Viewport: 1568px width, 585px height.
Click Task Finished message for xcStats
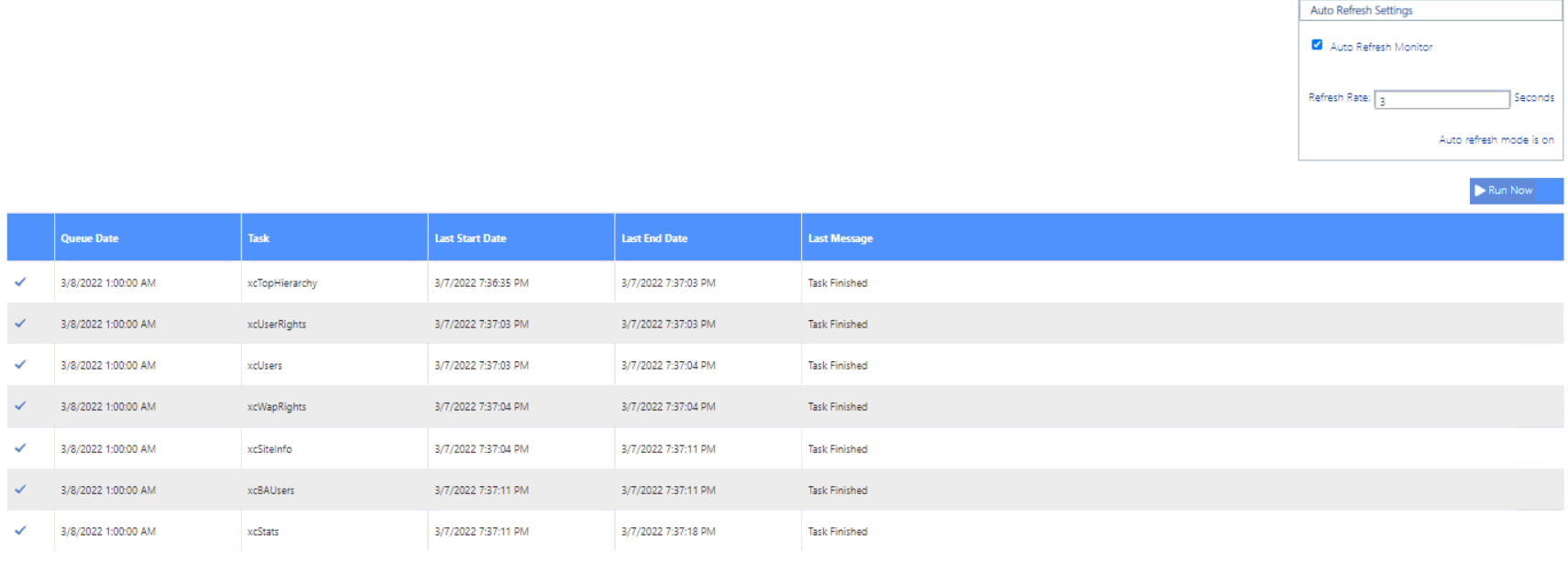click(838, 532)
